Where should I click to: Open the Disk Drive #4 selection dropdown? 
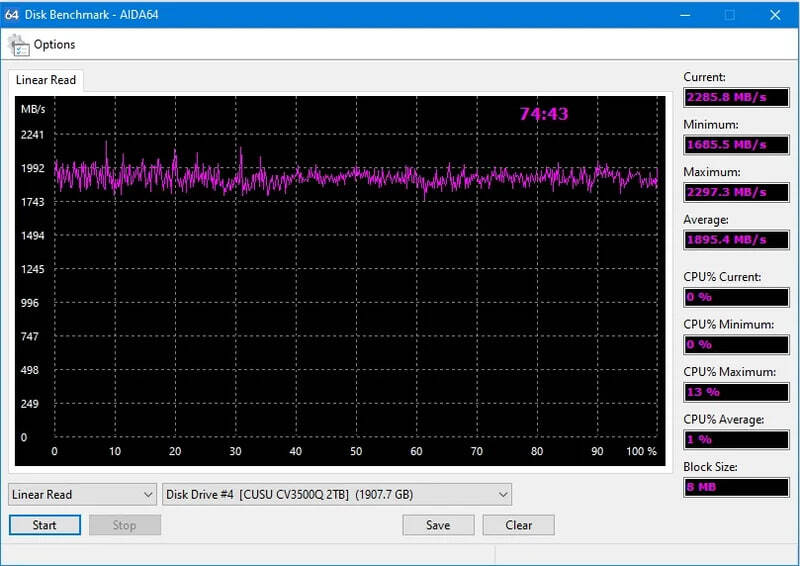(337, 494)
